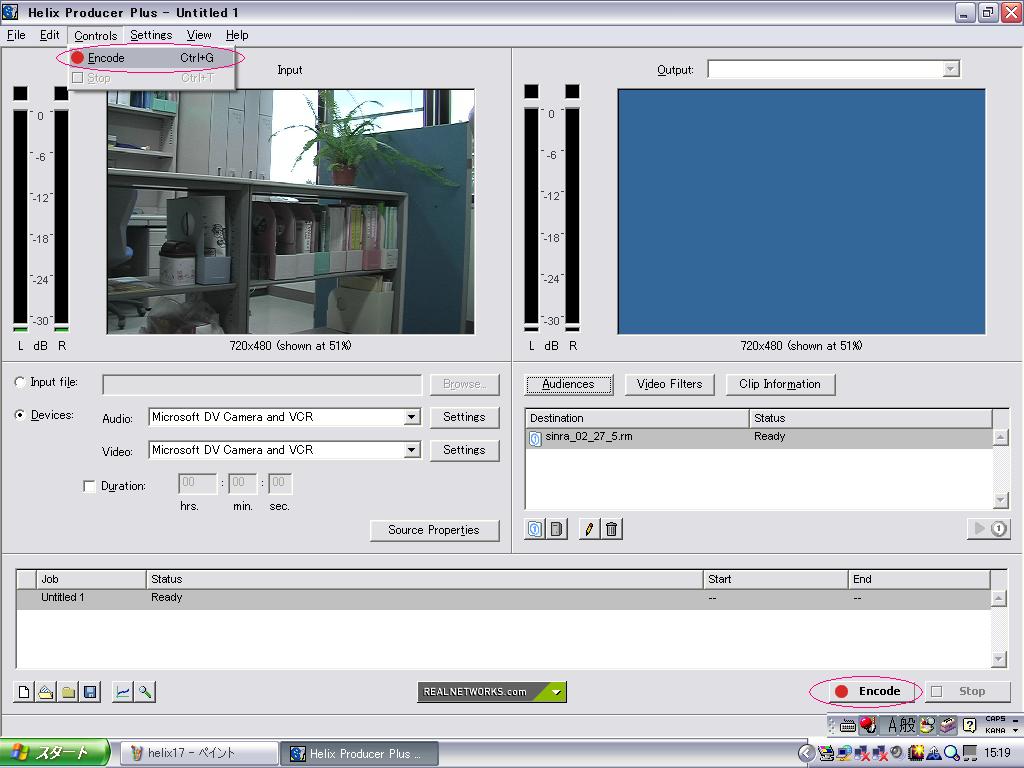Click the Duration seconds field

(280, 483)
